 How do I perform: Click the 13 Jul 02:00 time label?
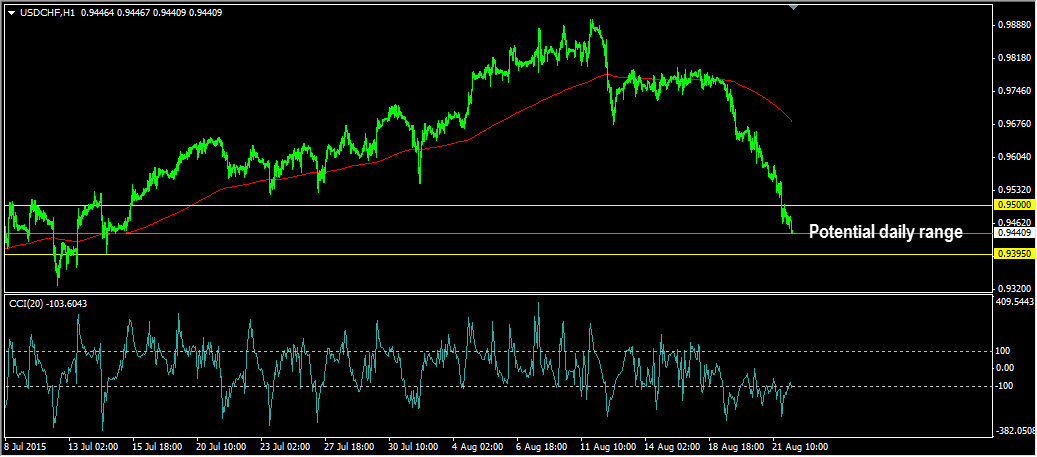pyautogui.click(x=93, y=446)
